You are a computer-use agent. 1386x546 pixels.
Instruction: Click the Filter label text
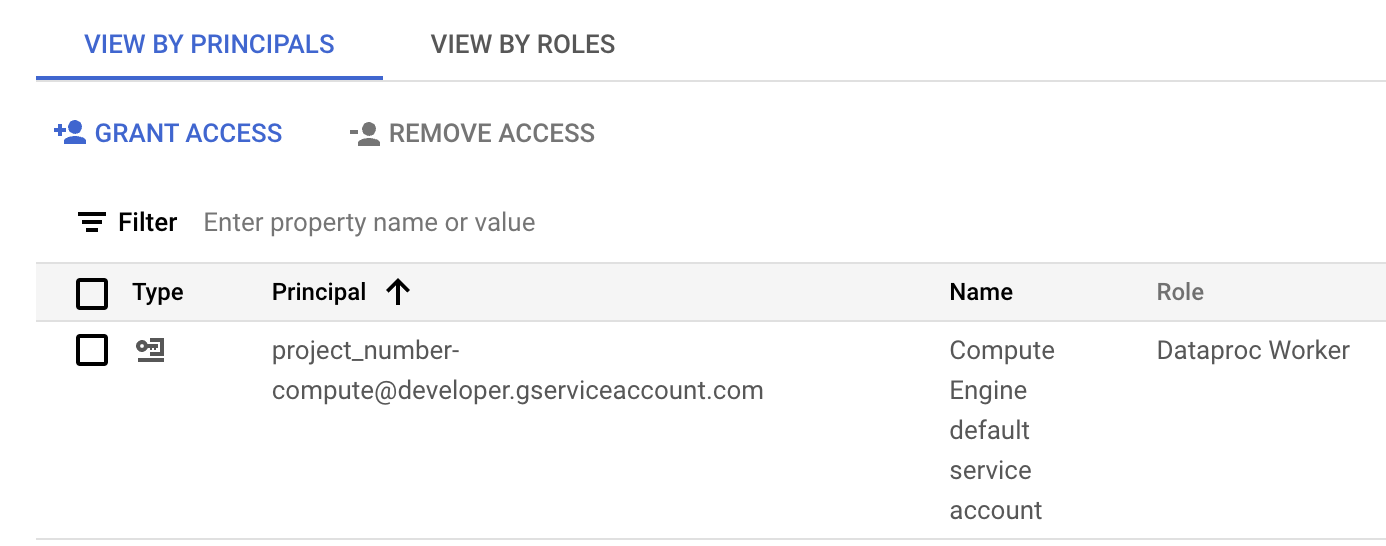[x=147, y=222]
